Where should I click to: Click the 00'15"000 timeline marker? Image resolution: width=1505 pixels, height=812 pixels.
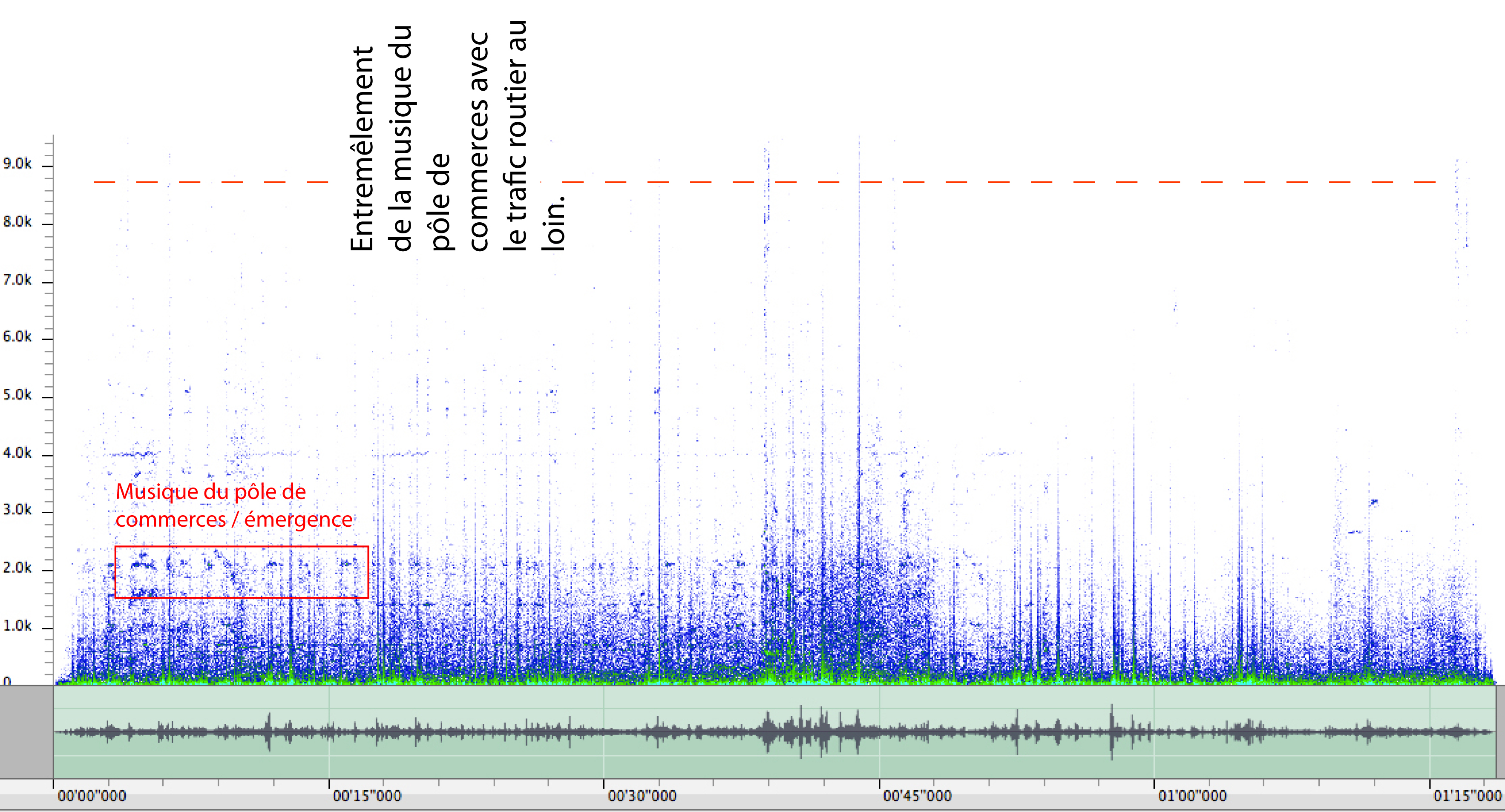[x=366, y=796]
